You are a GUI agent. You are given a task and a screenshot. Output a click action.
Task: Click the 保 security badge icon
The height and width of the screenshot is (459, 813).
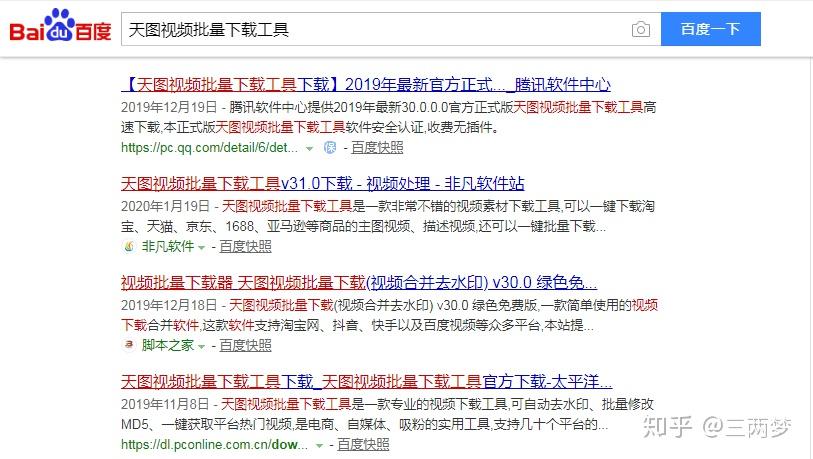point(330,148)
